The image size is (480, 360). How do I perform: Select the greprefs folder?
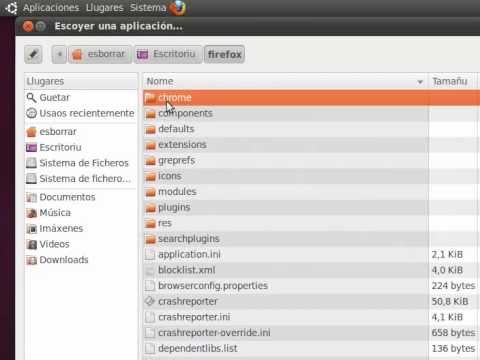coord(312,160)
